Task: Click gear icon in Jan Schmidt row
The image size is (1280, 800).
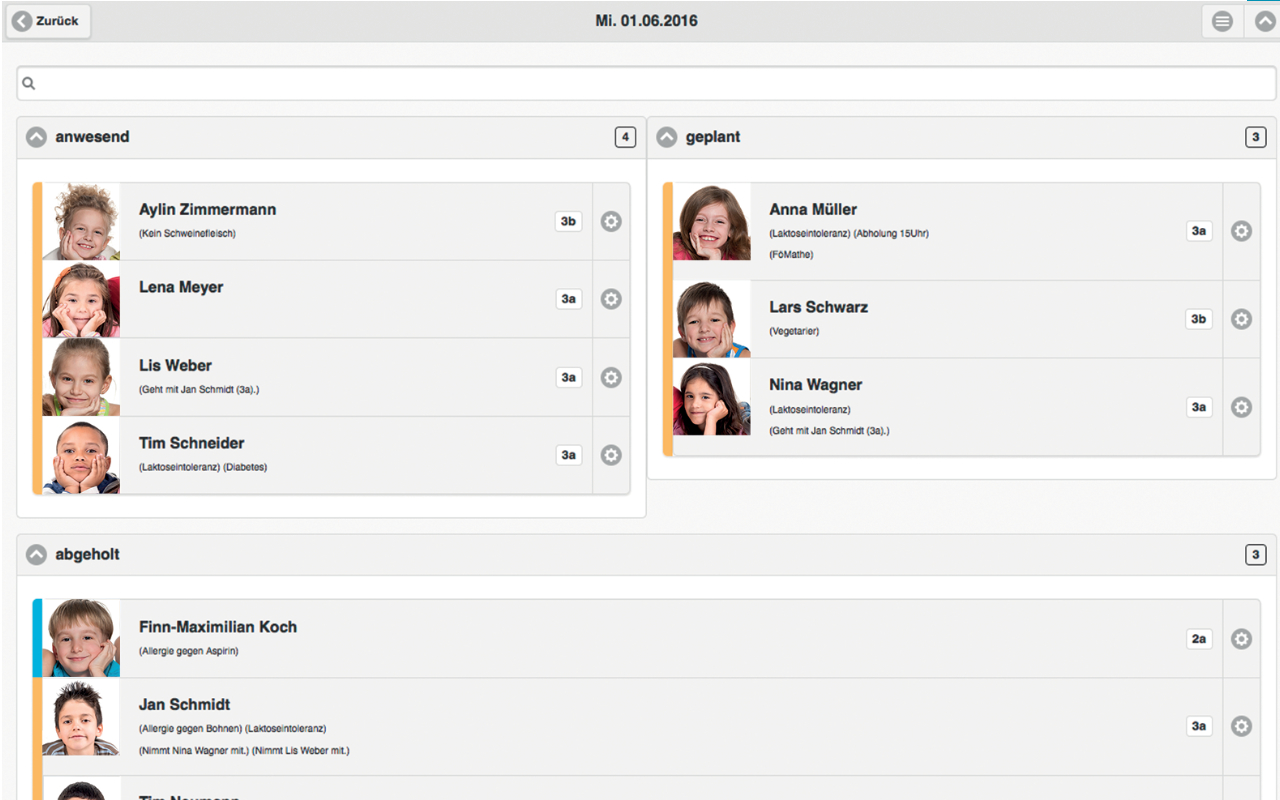Action: tap(1241, 726)
